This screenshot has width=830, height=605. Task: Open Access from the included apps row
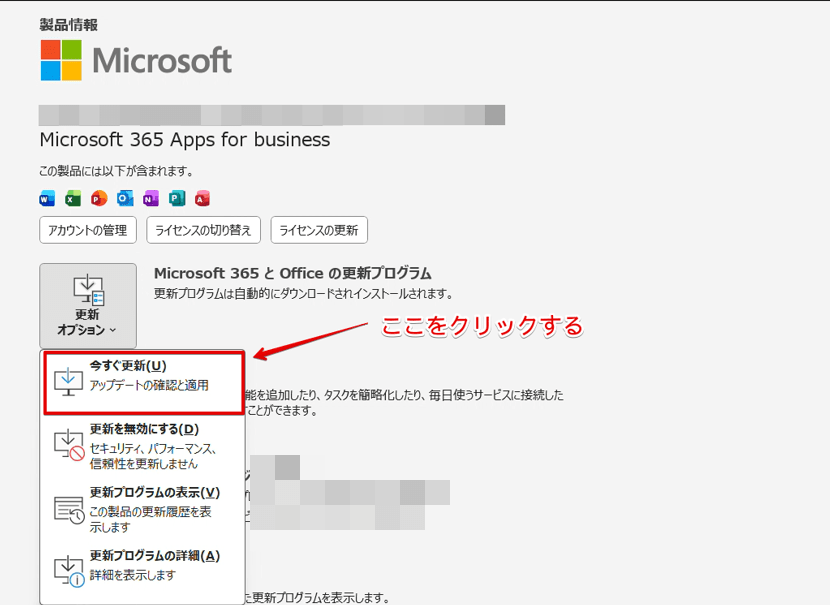point(201,199)
